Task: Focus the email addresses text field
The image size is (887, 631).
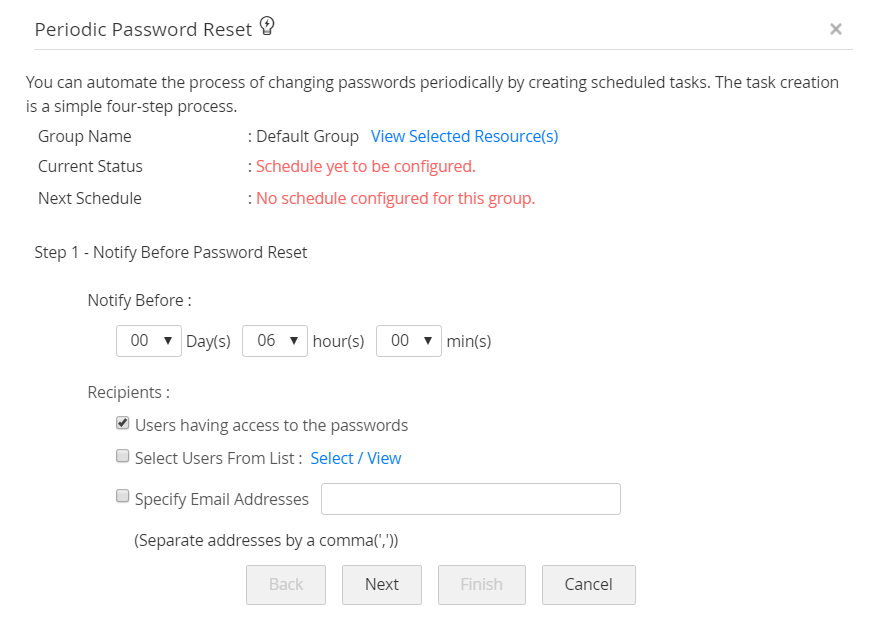Action: click(x=470, y=499)
